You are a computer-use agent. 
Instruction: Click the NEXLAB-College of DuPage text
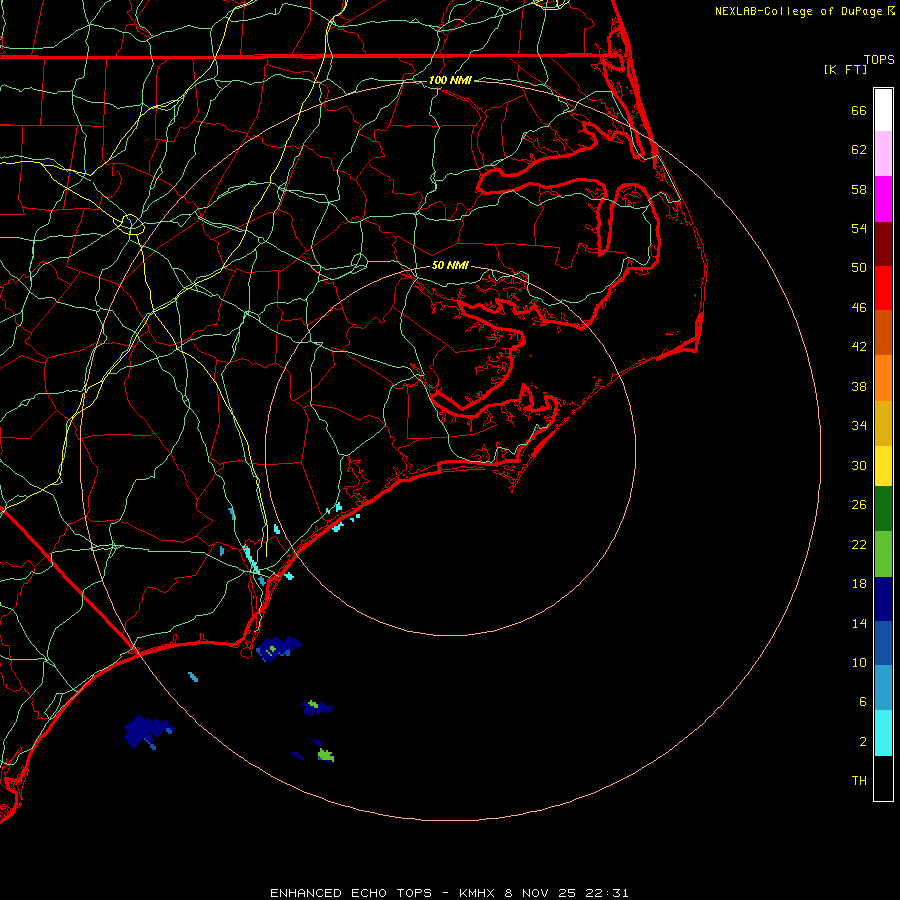[x=798, y=11]
